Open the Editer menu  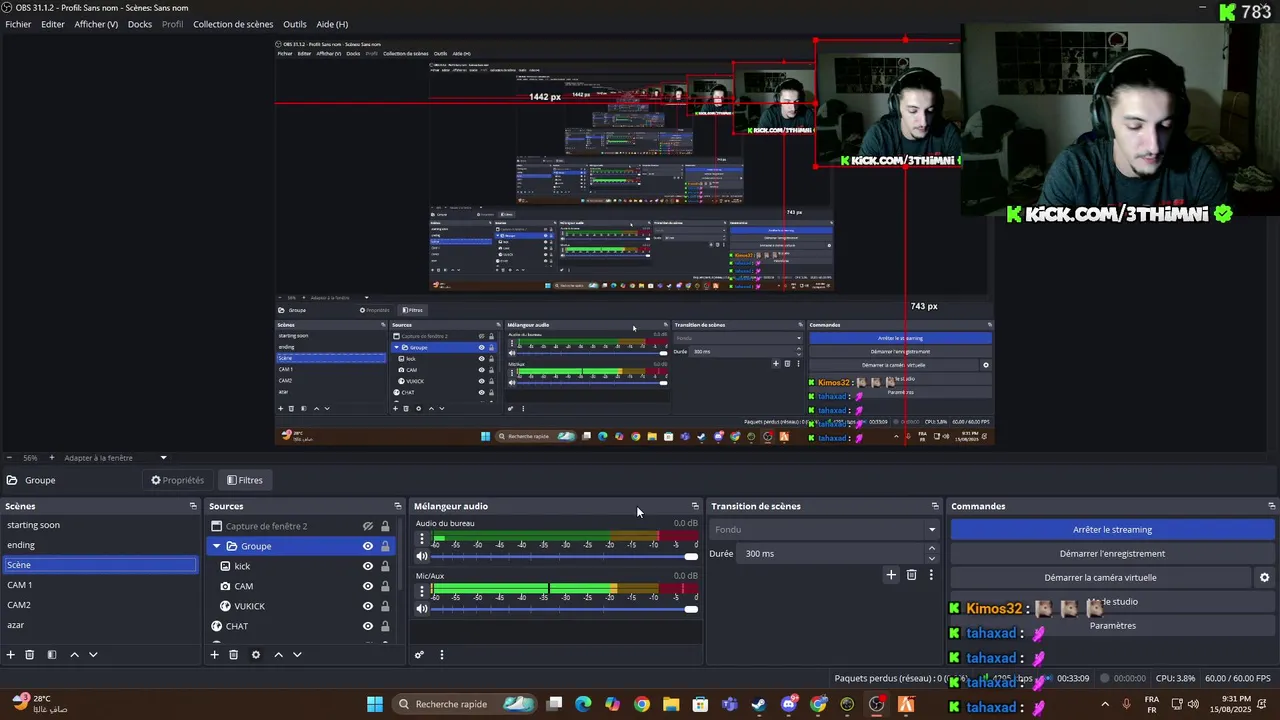(53, 24)
